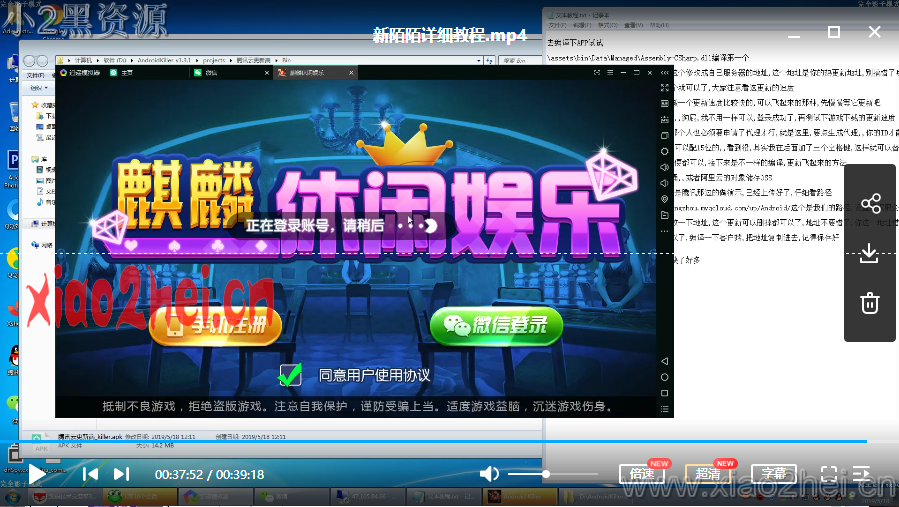Tap the Android home circle button

pos(665,377)
